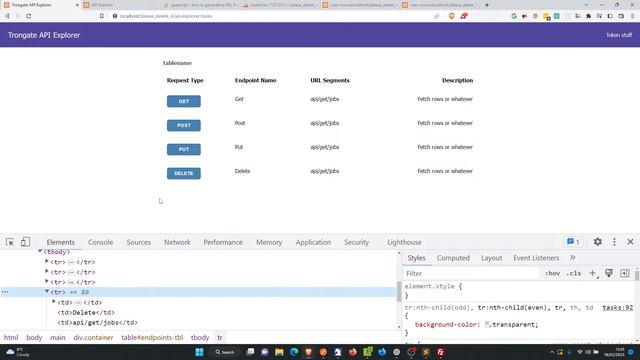Open DevTools settings gear
The width and height of the screenshot is (640, 360).
(598, 242)
